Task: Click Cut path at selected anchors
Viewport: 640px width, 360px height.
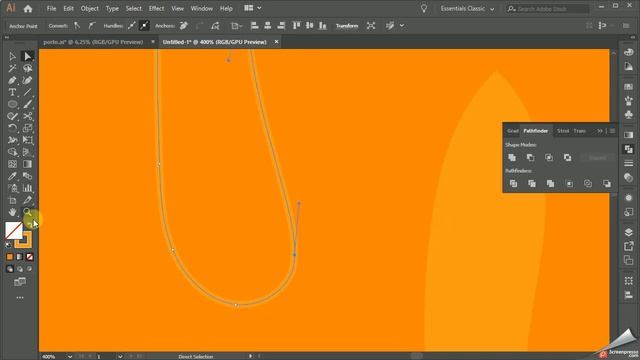Action: pos(215,26)
